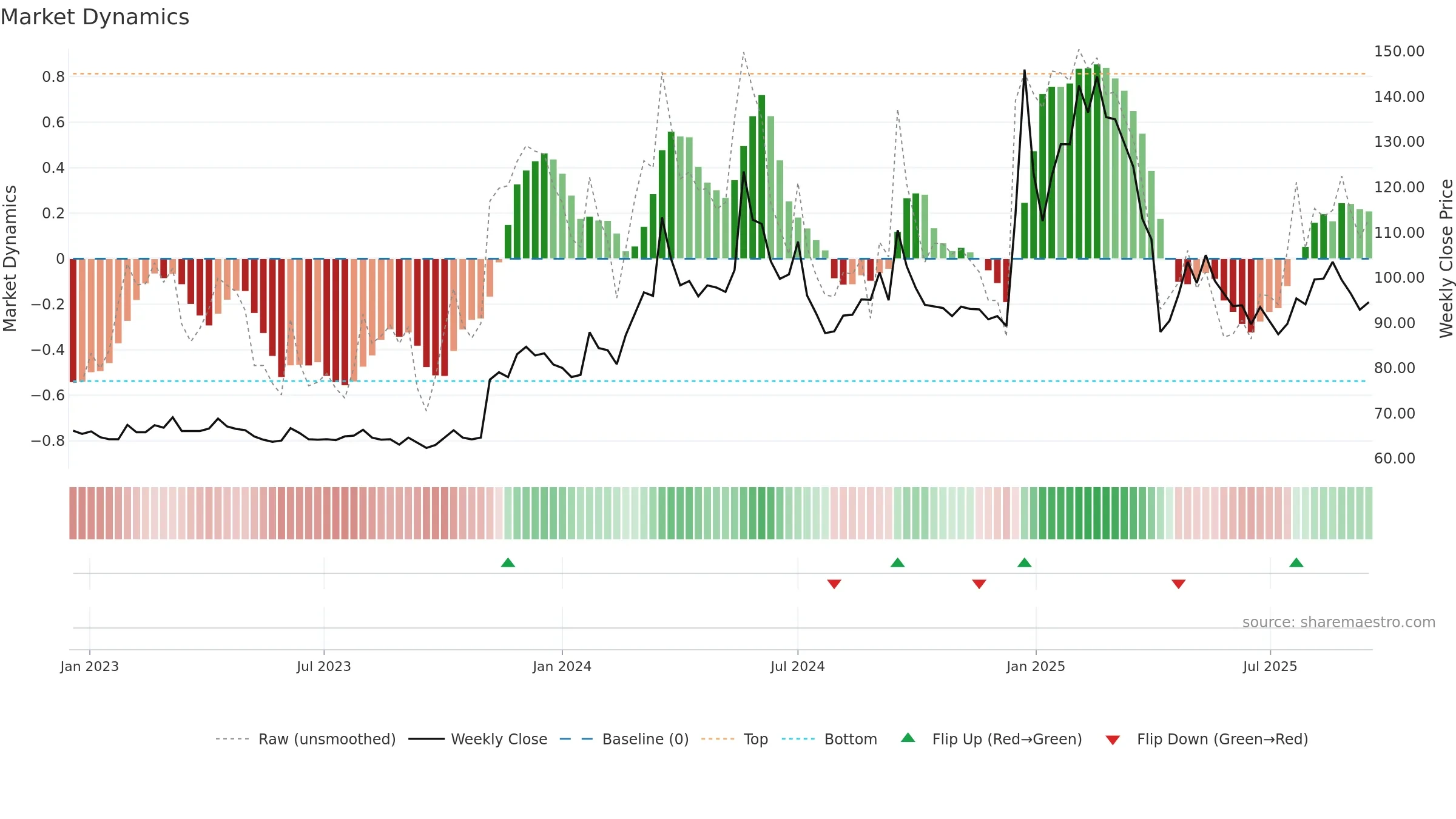Viewport: 1456px width, 819px height.
Task: Click the Top legend entry
Action: (x=735, y=739)
